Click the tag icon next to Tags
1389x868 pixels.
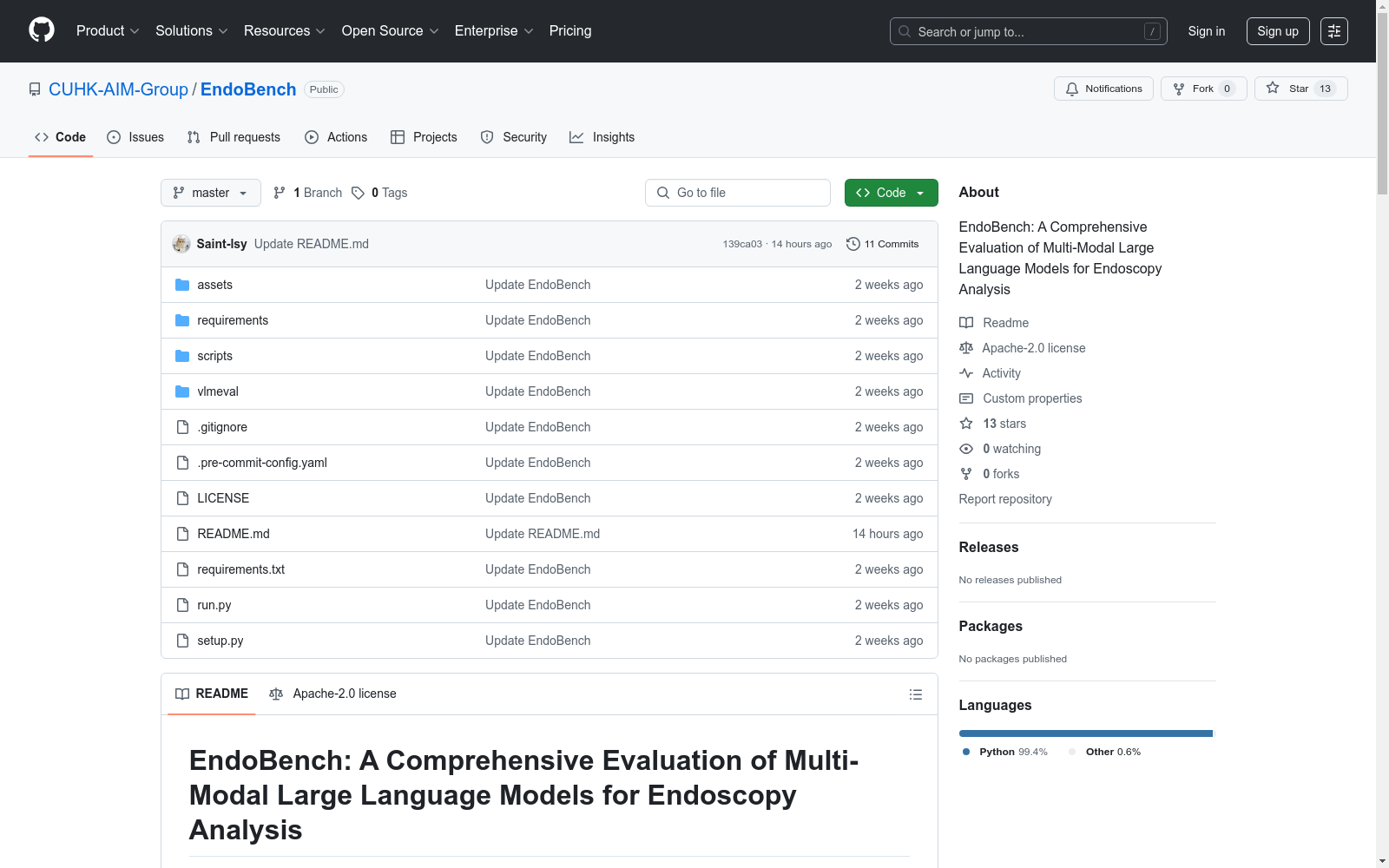[358, 193]
